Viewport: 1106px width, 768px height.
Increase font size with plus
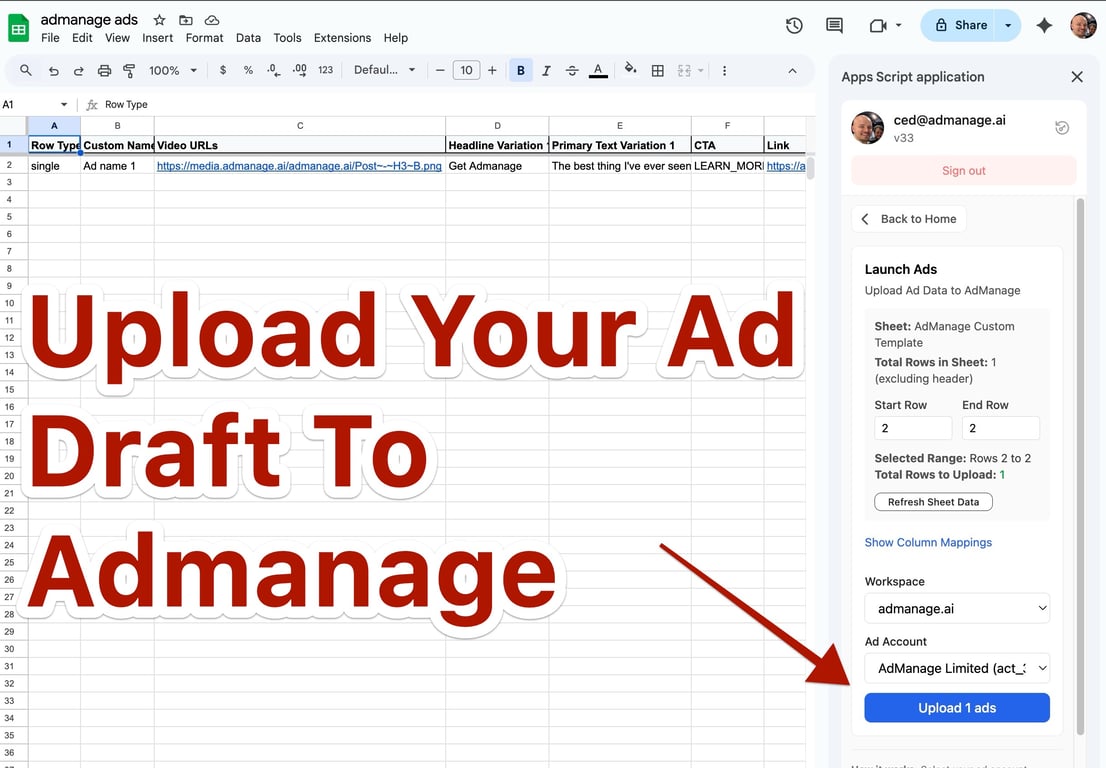pyautogui.click(x=492, y=71)
